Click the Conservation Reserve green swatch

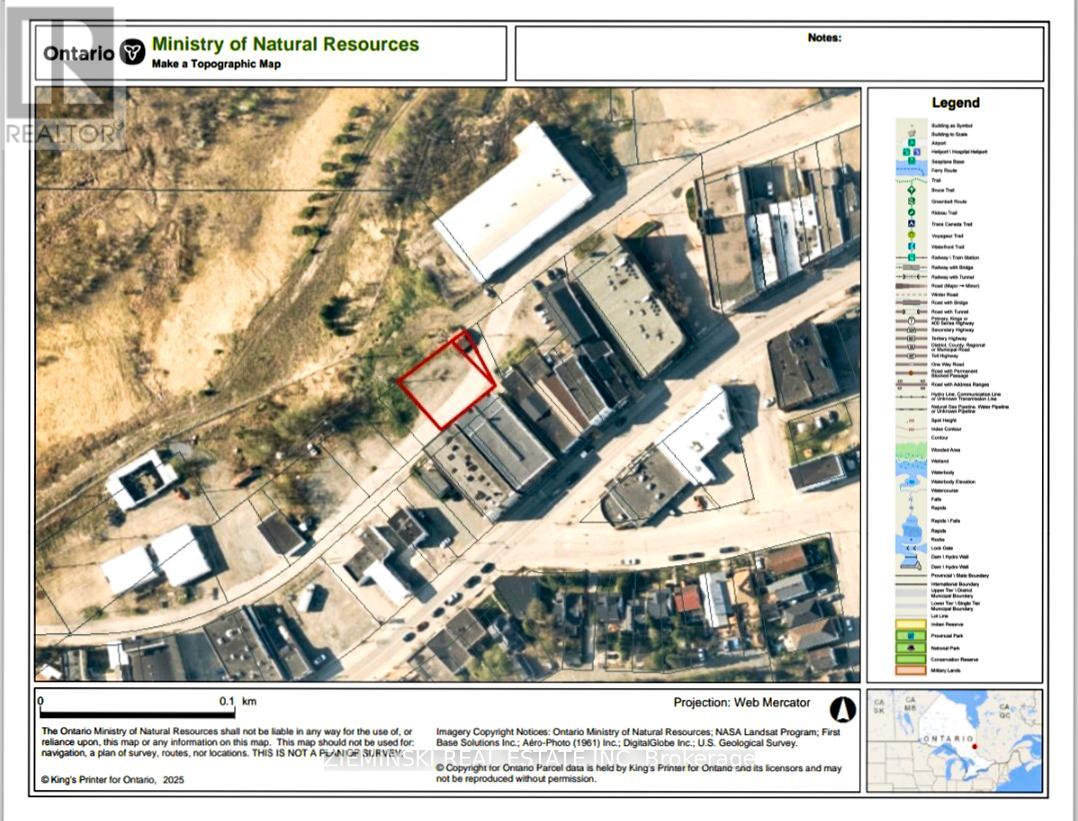pyautogui.click(x=911, y=658)
